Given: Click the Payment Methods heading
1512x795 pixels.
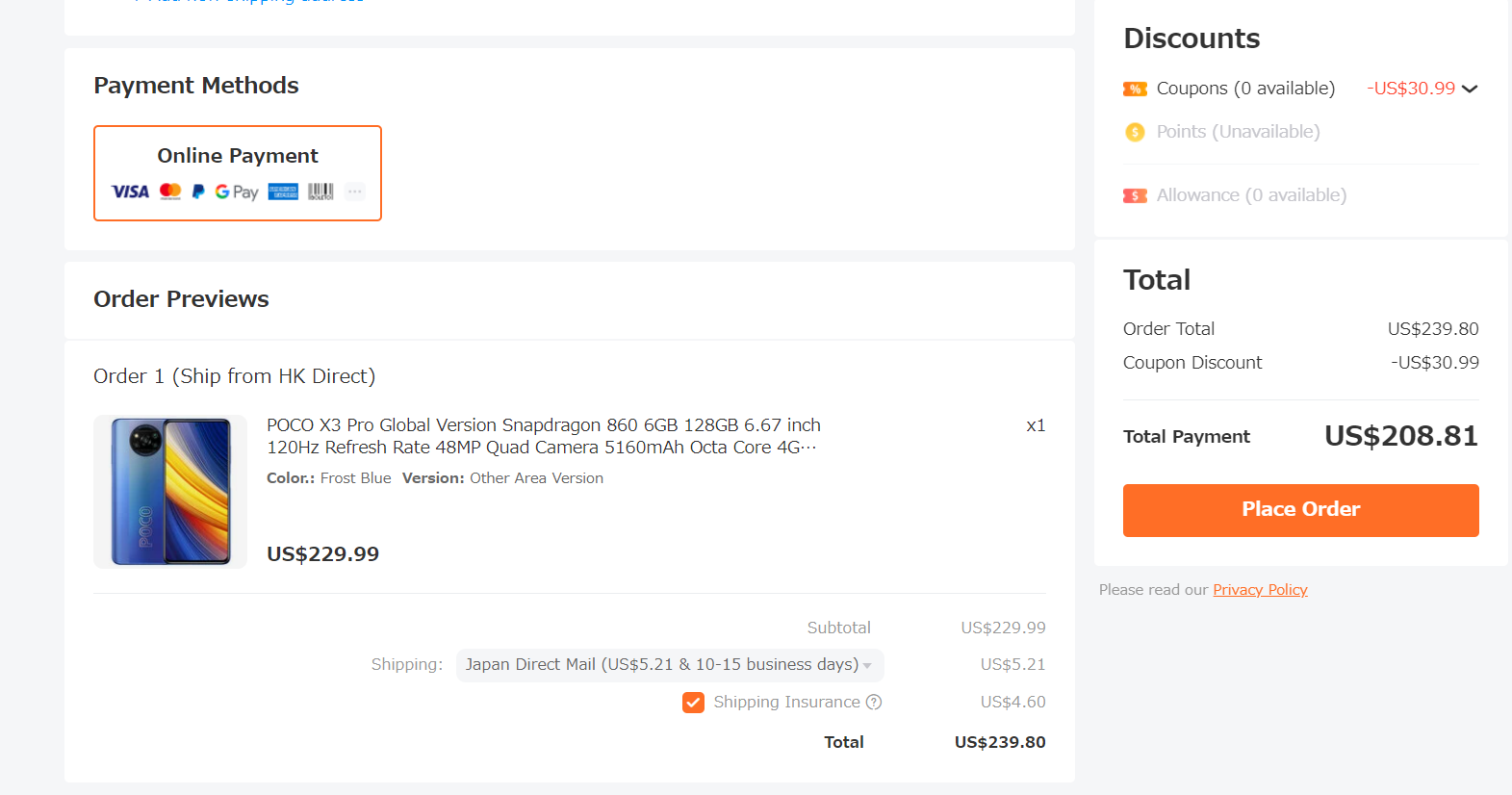Looking at the screenshot, I should (x=196, y=86).
